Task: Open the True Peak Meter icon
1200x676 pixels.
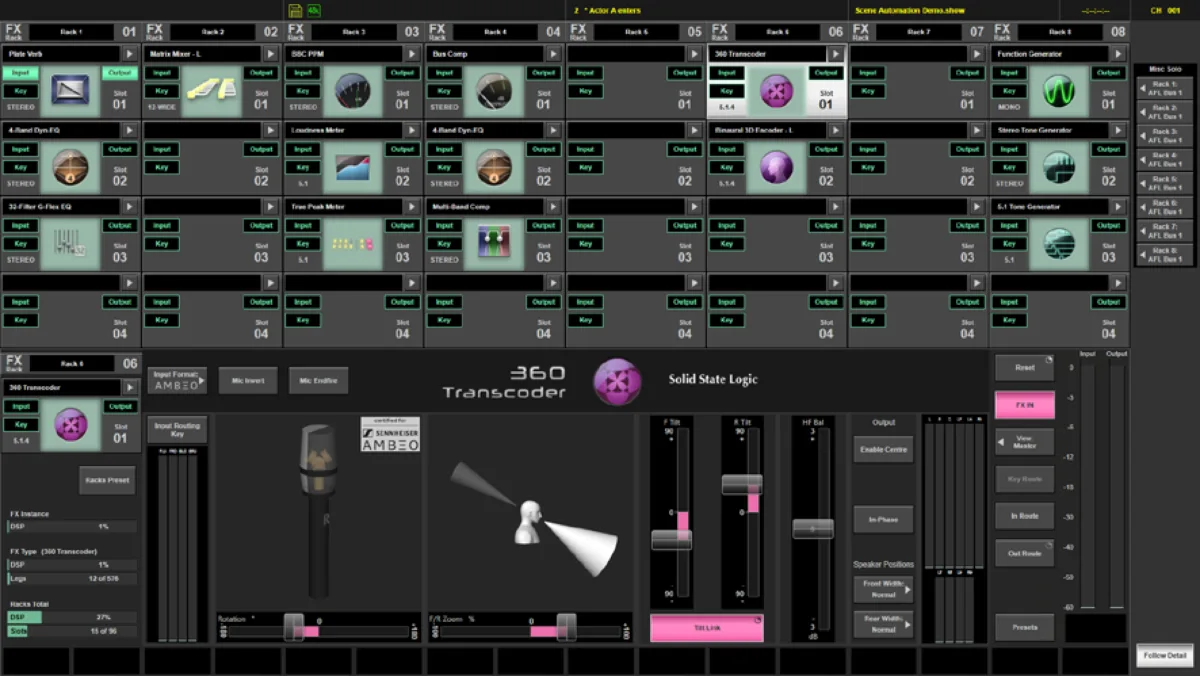Action: tap(353, 244)
